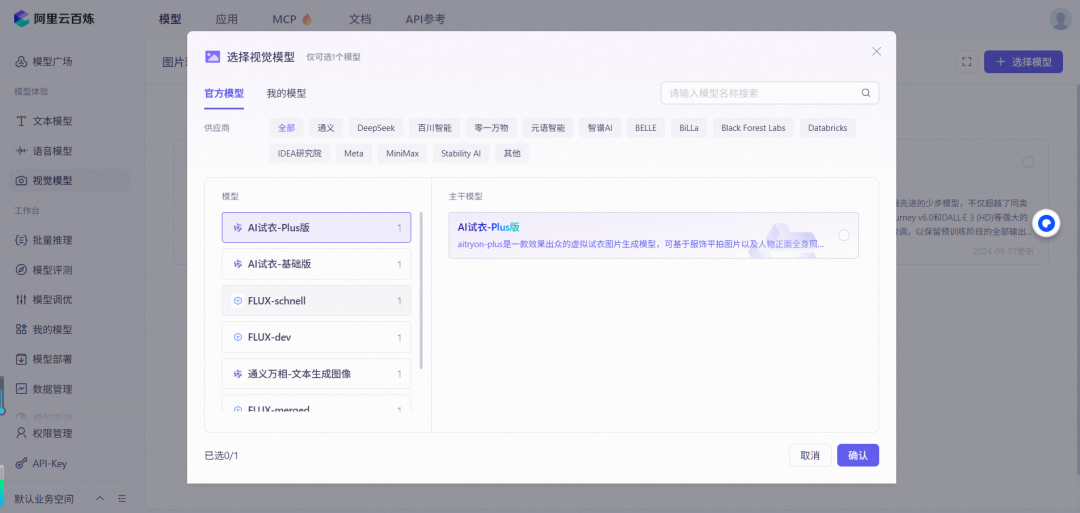1080x513 pixels.
Task: Click the 模型评测 sidebar icon
Action: (x=21, y=270)
